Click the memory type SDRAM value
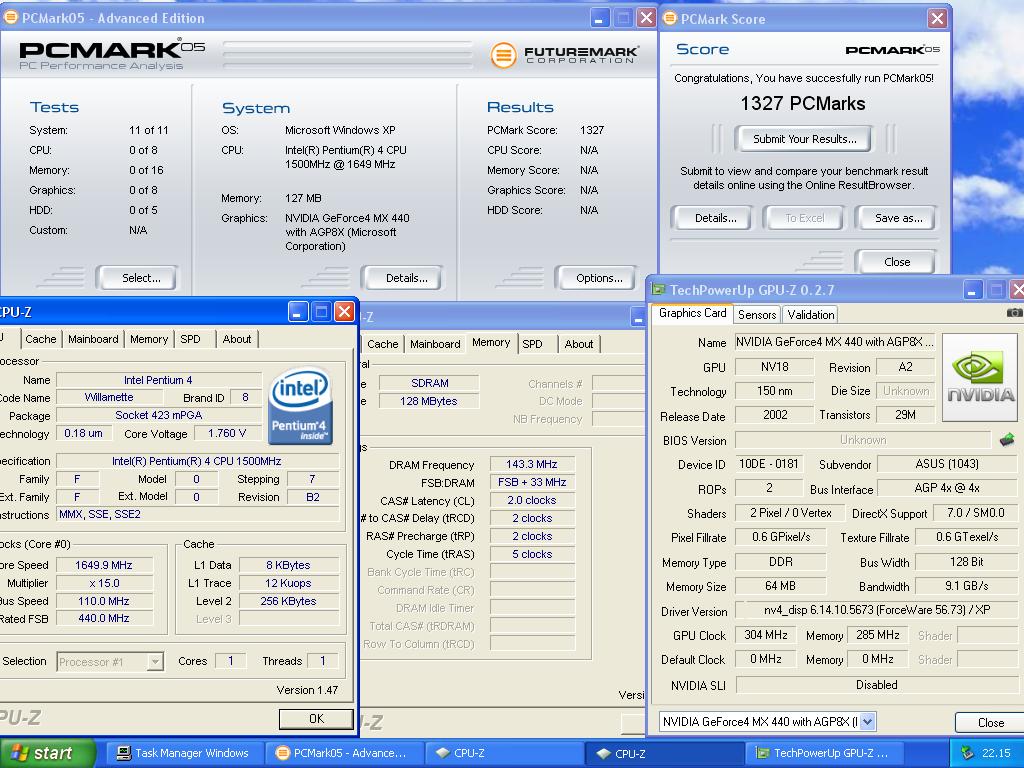The height and width of the screenshot is (768, 1024). tap(429, 383)
